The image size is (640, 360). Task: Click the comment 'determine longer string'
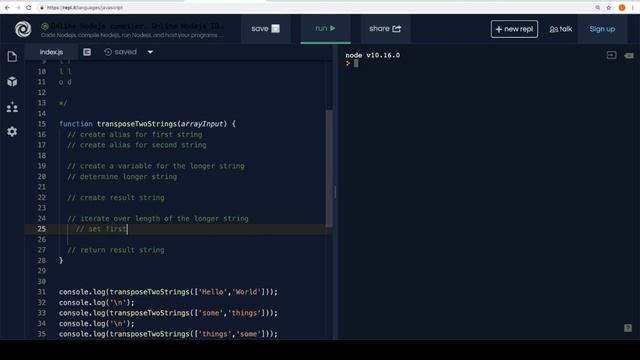122,177
